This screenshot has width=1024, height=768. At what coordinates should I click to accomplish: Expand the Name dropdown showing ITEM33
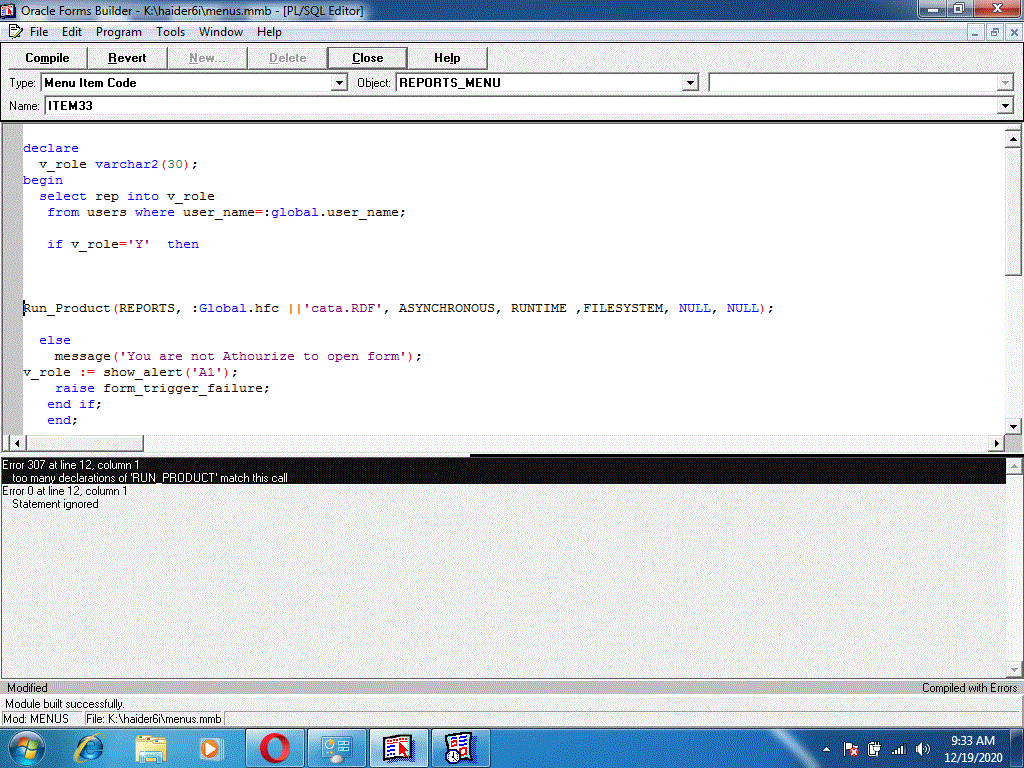click(x=1005, y=106)
